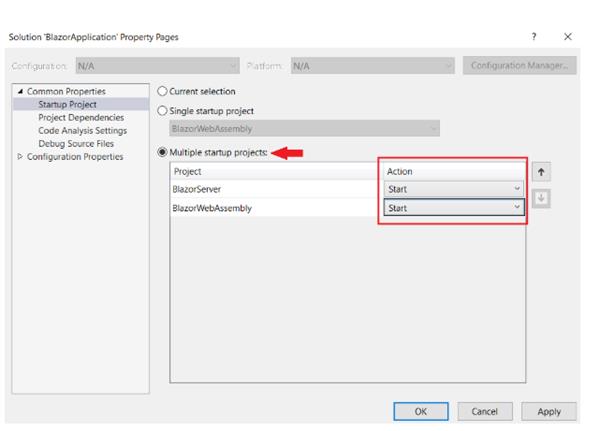This screenshot has height=431, width=600.
Task: Click the move down arrow button
Action: coord(543,198)
